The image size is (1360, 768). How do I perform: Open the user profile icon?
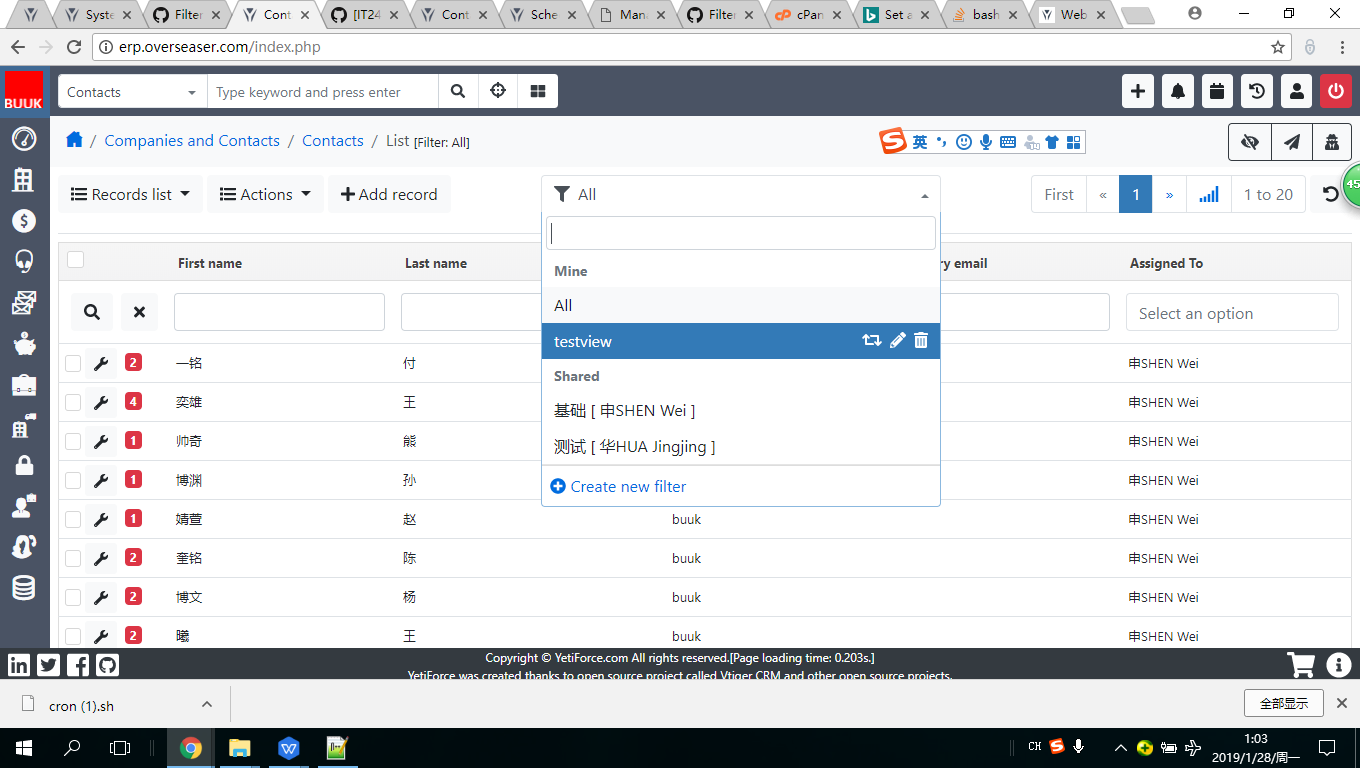[1297, 92]
